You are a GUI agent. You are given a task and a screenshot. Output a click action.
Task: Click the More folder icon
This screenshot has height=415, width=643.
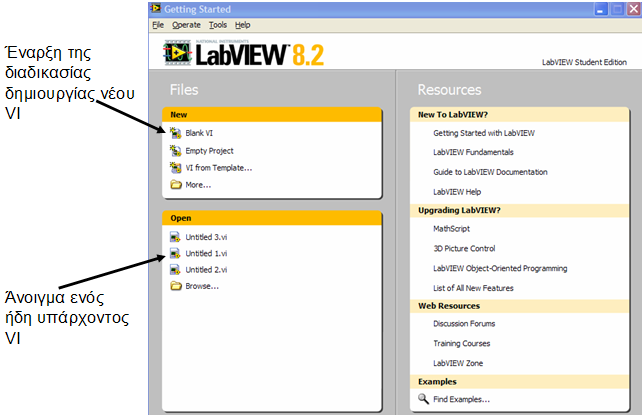point(176,185)
